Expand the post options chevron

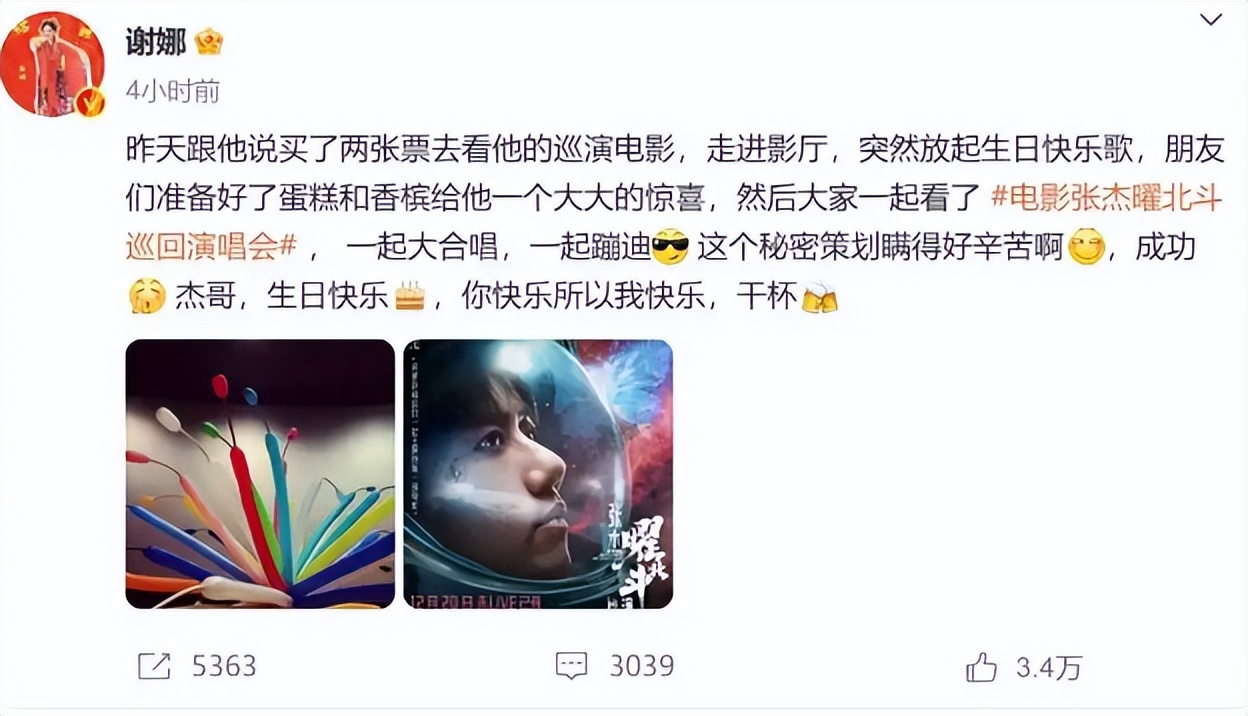point(1210,20)
